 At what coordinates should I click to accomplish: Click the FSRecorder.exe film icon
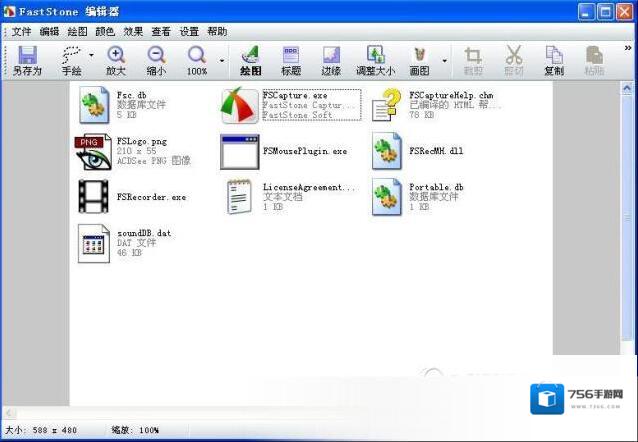point(95,197)
